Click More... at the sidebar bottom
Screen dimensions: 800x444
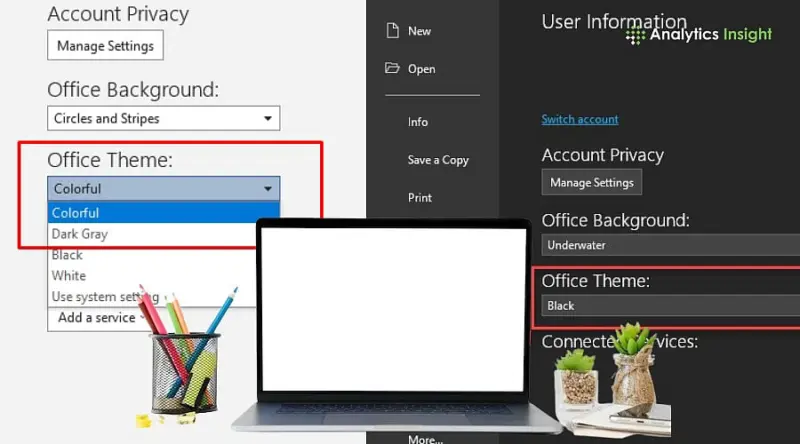[423, 438]
